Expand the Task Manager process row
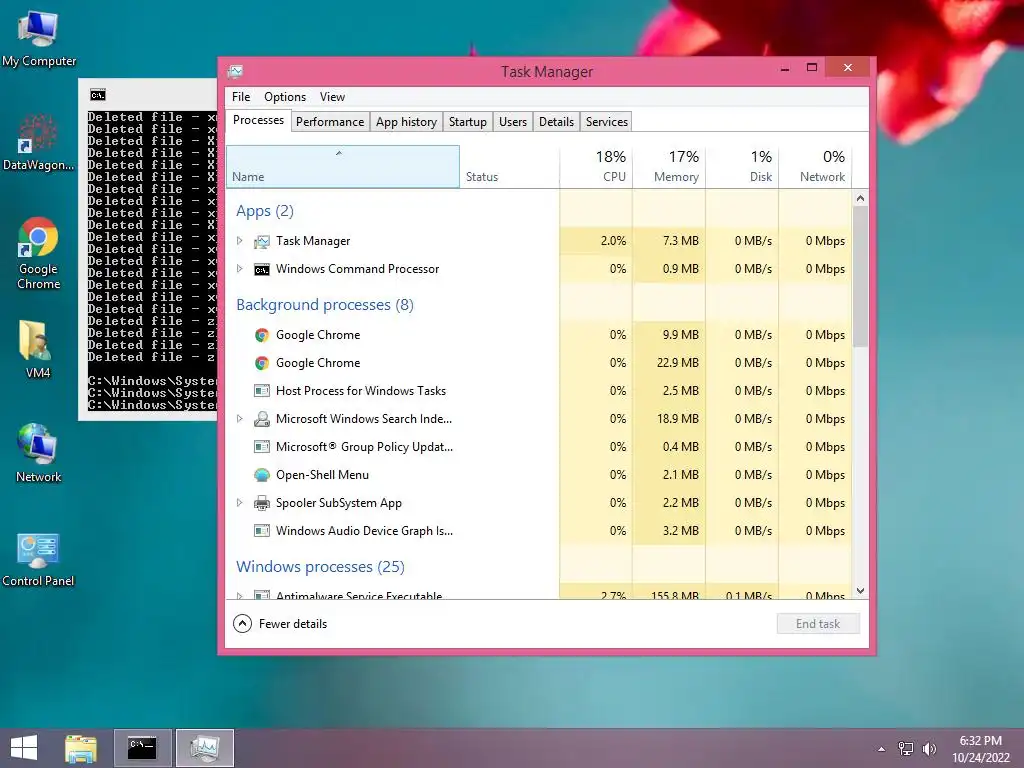The height and width of the screenshot is (768, 1024). (240, 241)
